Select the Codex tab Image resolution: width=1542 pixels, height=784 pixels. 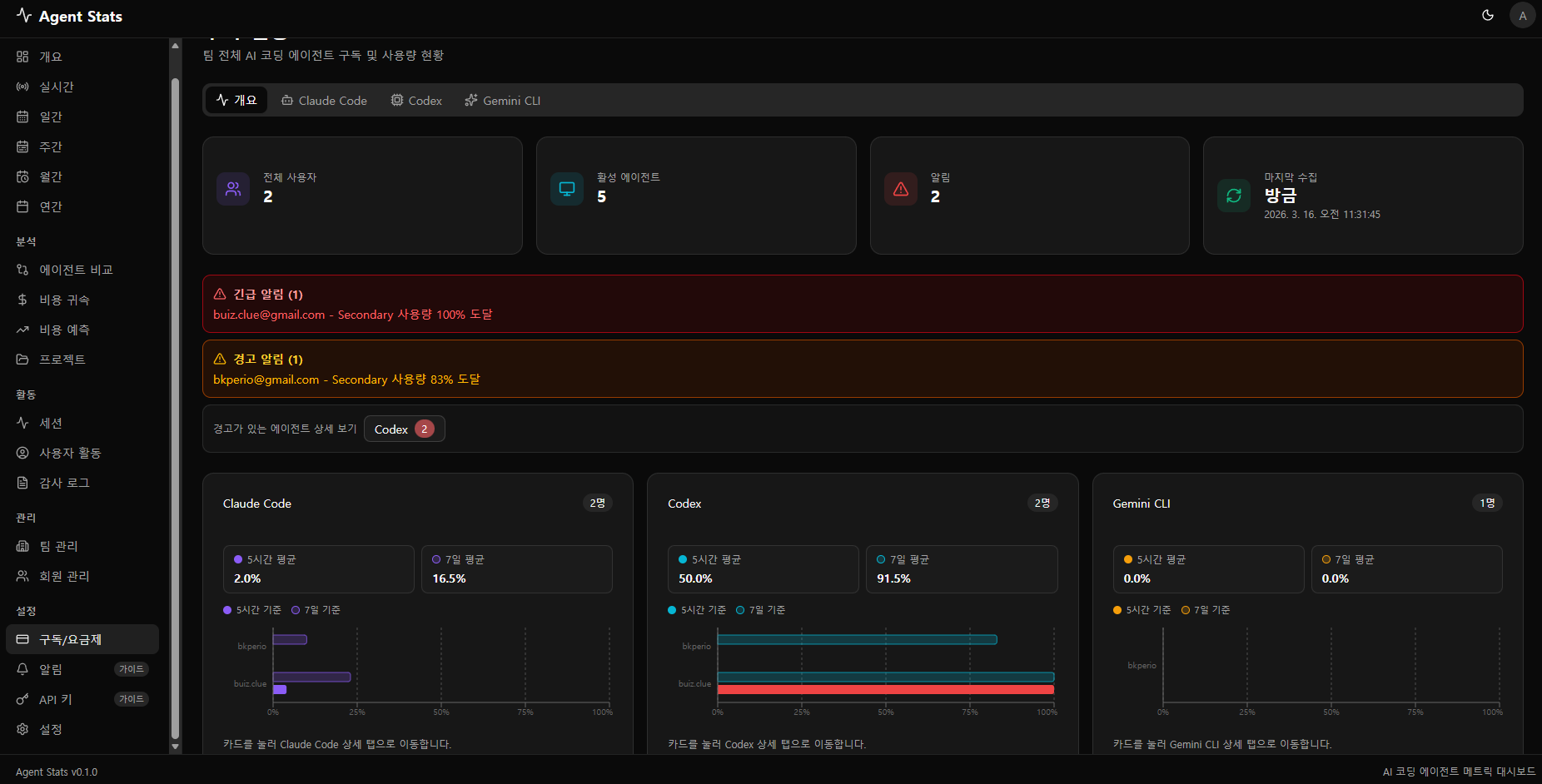pos(416,101)
